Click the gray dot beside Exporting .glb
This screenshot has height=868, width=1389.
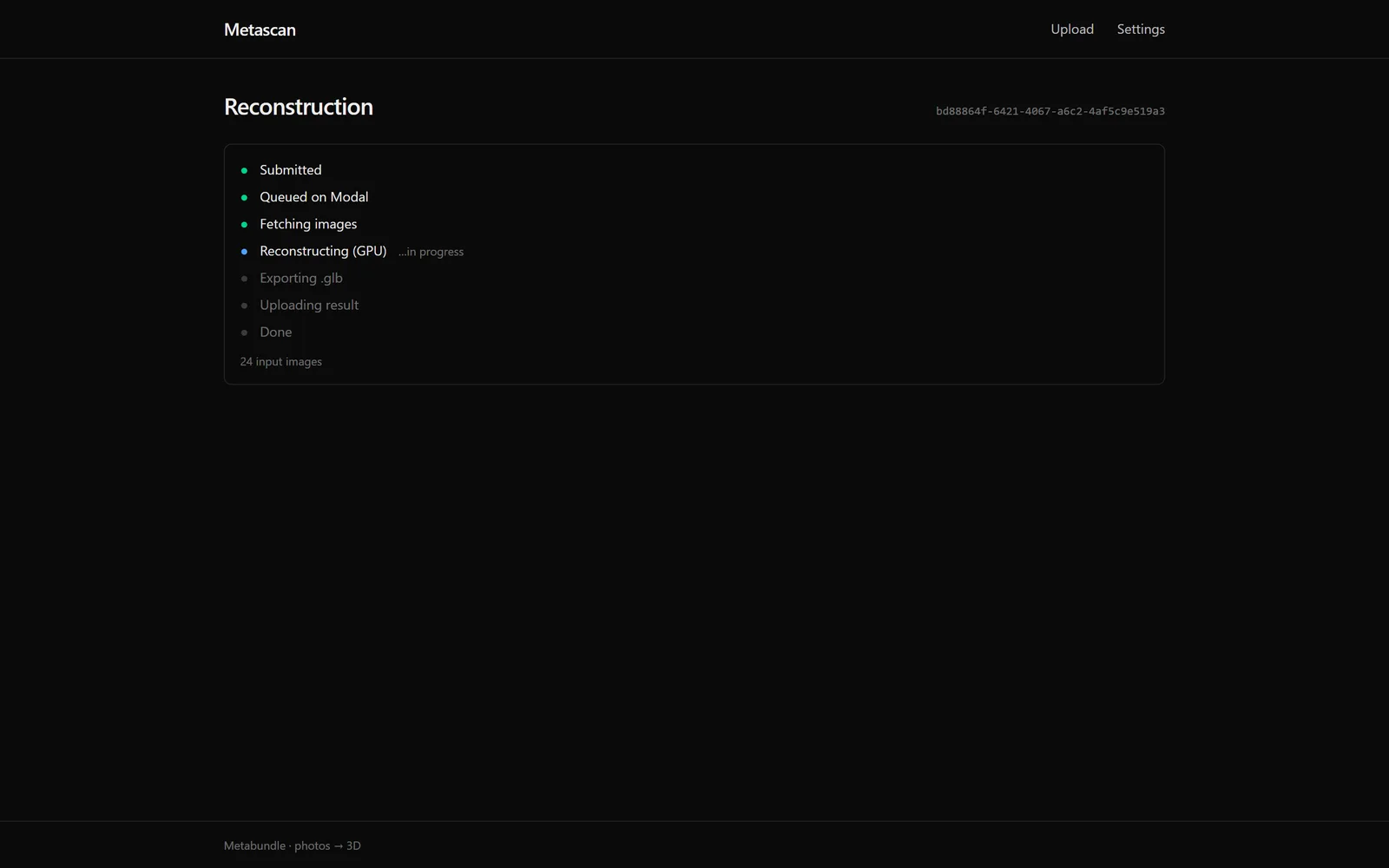(x=244, y=279)
